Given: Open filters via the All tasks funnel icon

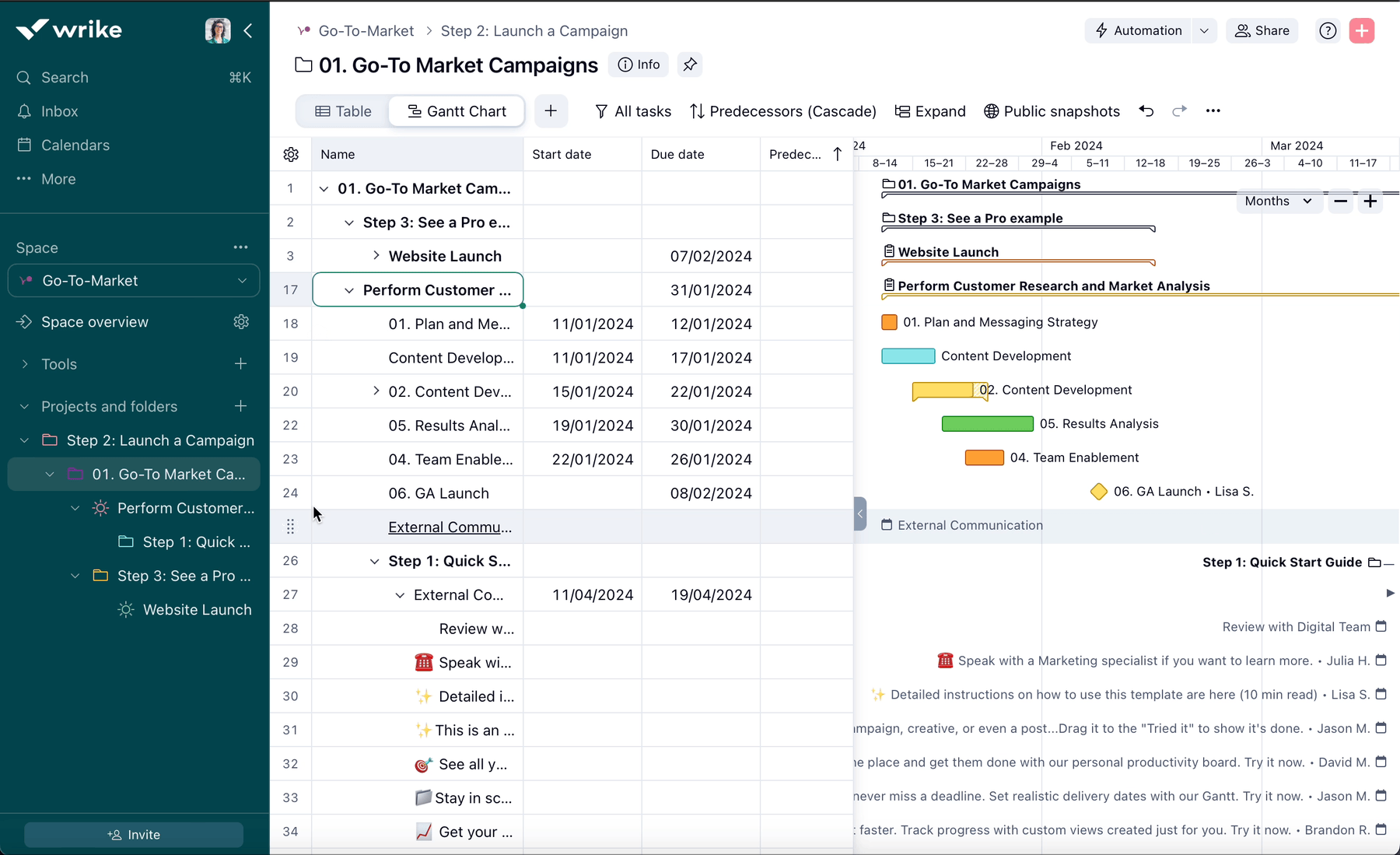Looking at the screenshot, I should pyautogui.click(x=602, y=111).
